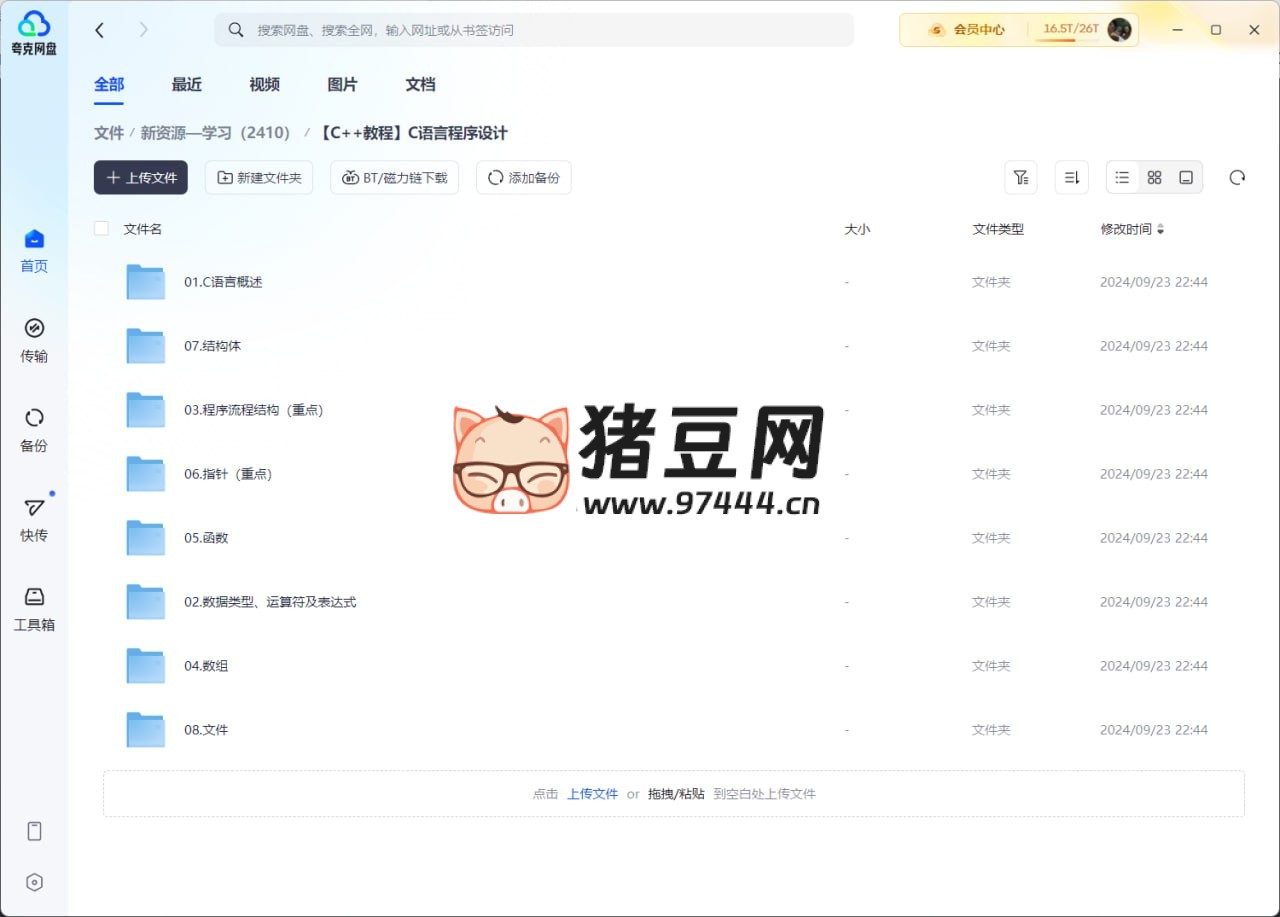Screen dimensions: 1280x917
Task: Open the 快传 (Quick Send) sidebar icon
Action: (x=34, y=518)
